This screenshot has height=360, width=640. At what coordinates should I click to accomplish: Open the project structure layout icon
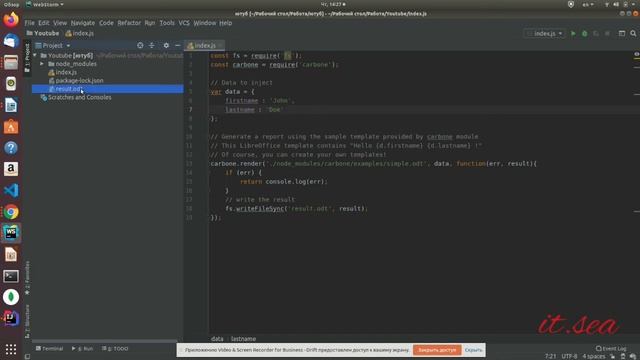point(622,33)
